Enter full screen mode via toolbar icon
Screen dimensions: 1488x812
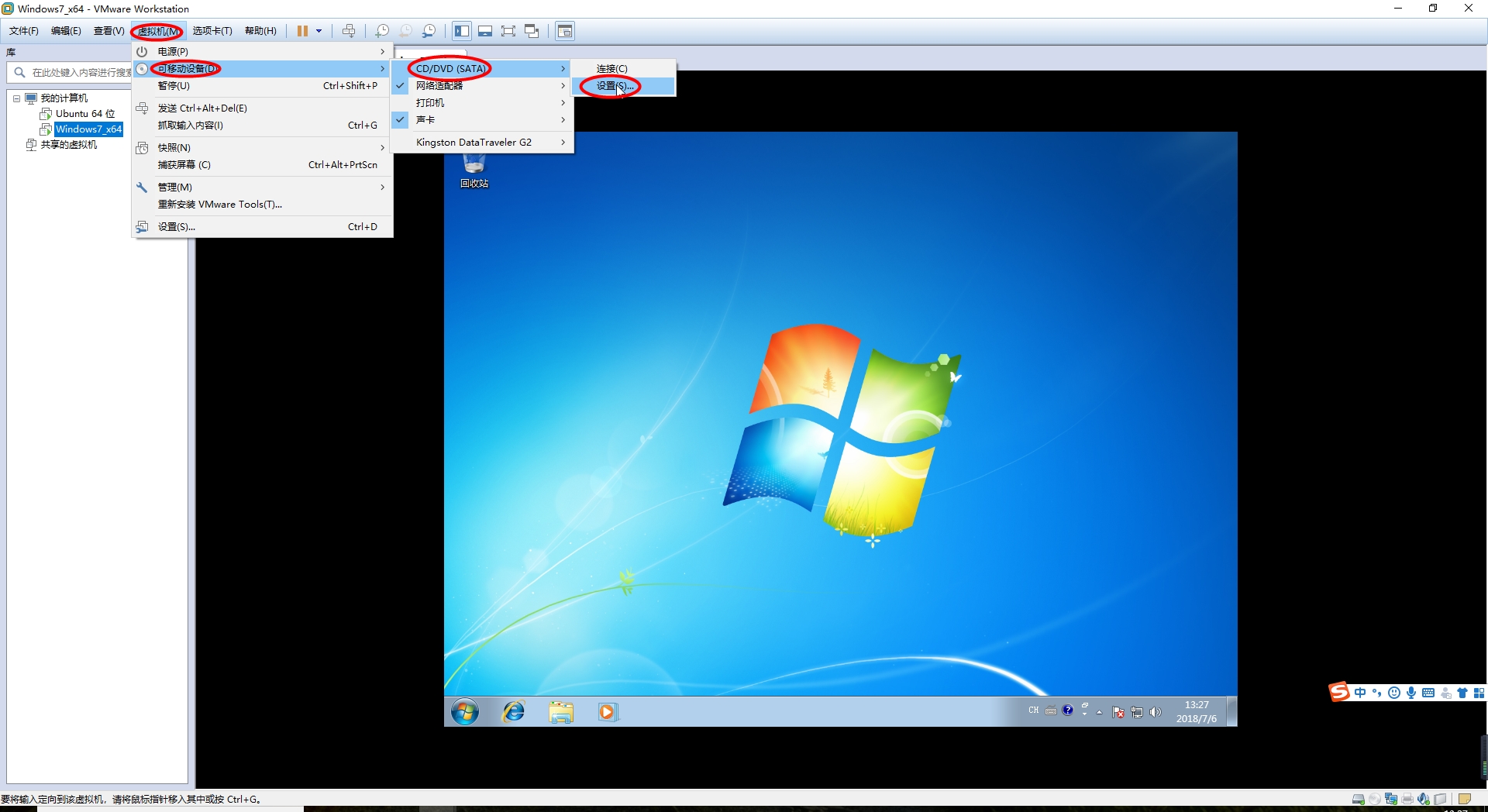(x=508, y=31)
